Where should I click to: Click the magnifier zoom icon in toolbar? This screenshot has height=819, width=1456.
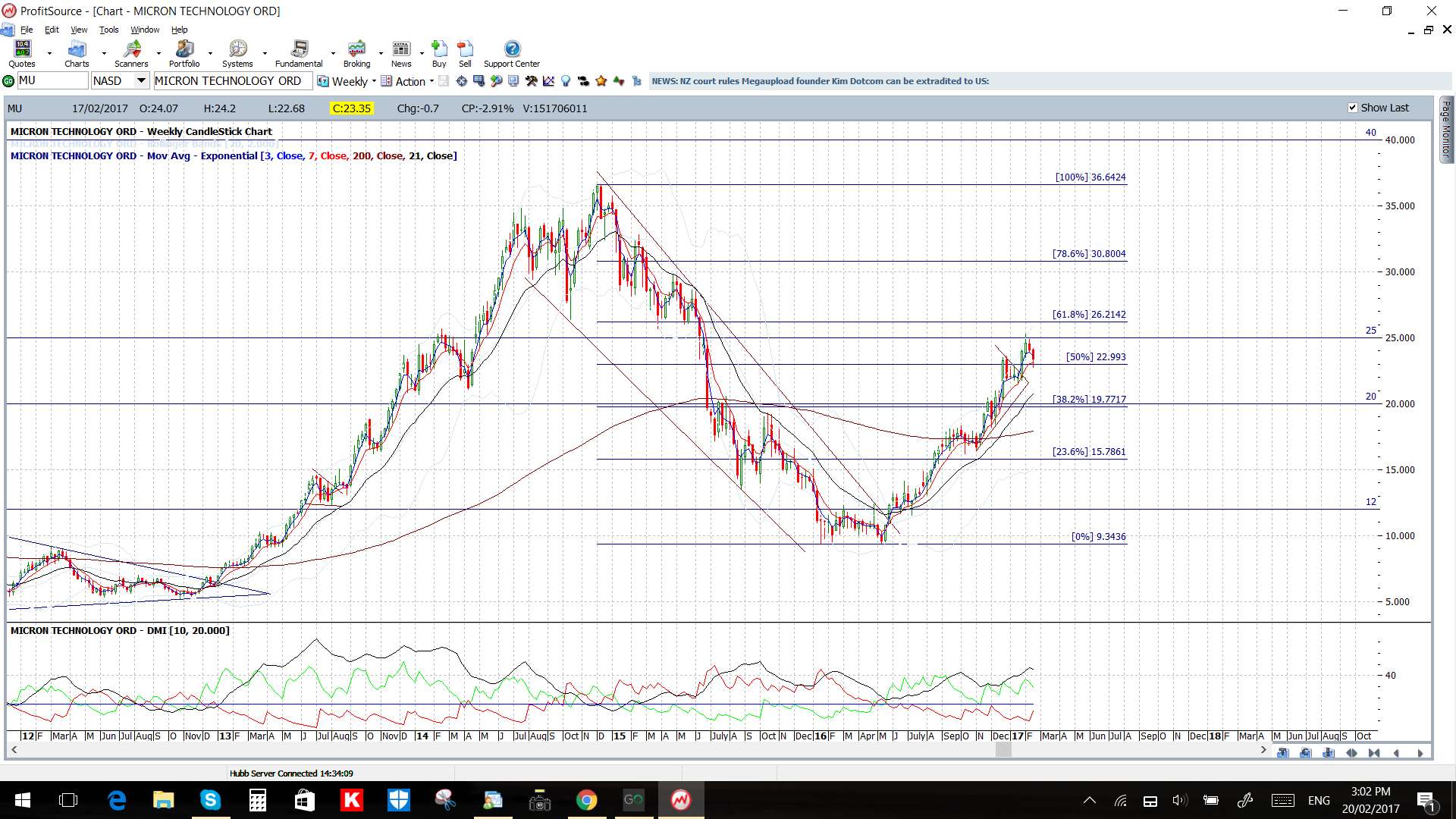[496, 81]
